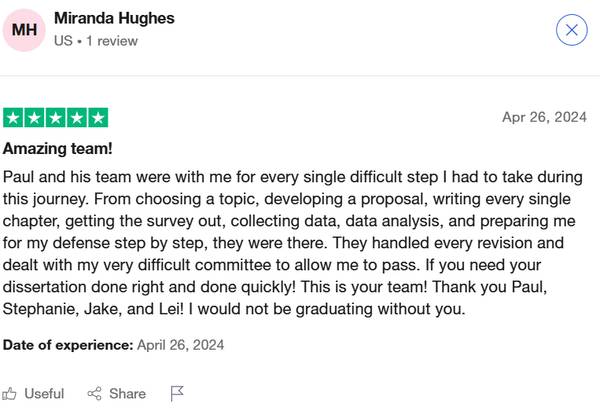Click the review body paragraph text
The image size is (600, 411).
[x=293, y=243]
